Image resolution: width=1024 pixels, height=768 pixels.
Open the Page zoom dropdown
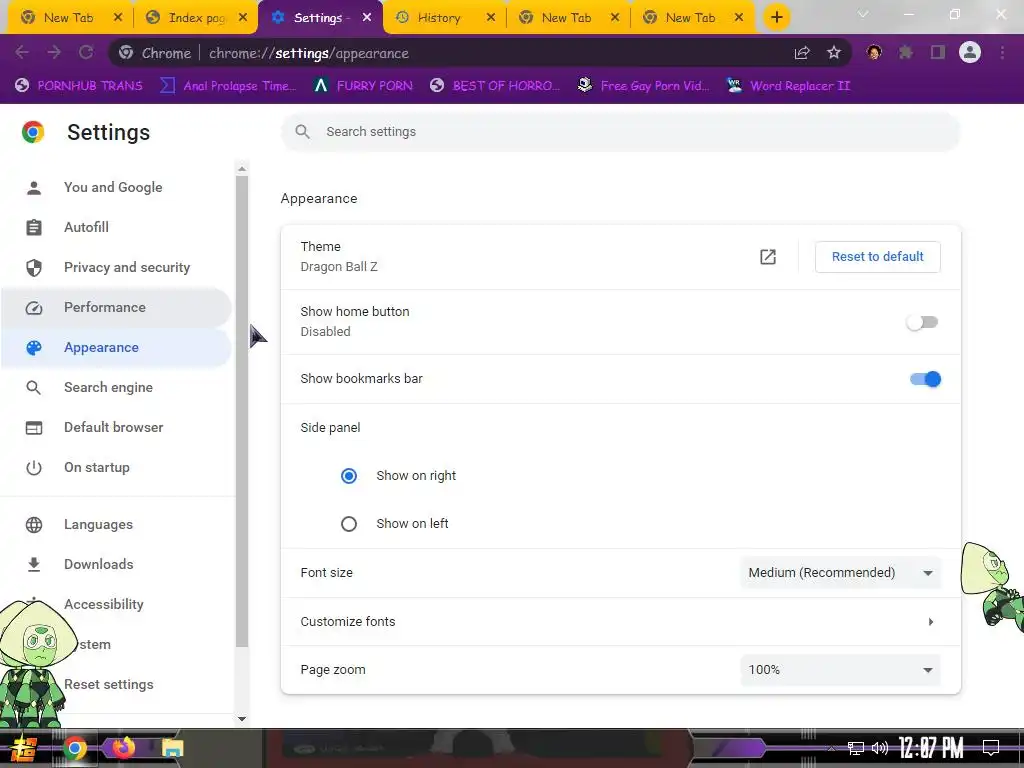pyautogui.click(x=840, y=670)
